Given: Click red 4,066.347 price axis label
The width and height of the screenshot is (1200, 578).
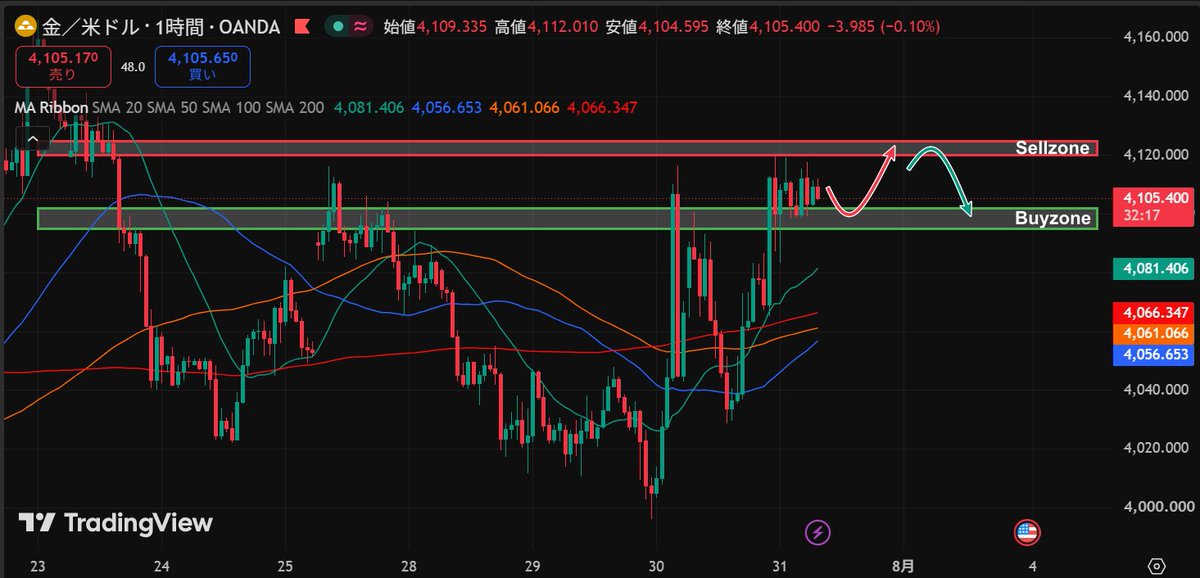Looking at the screenshot, I should coord(1155,314).
